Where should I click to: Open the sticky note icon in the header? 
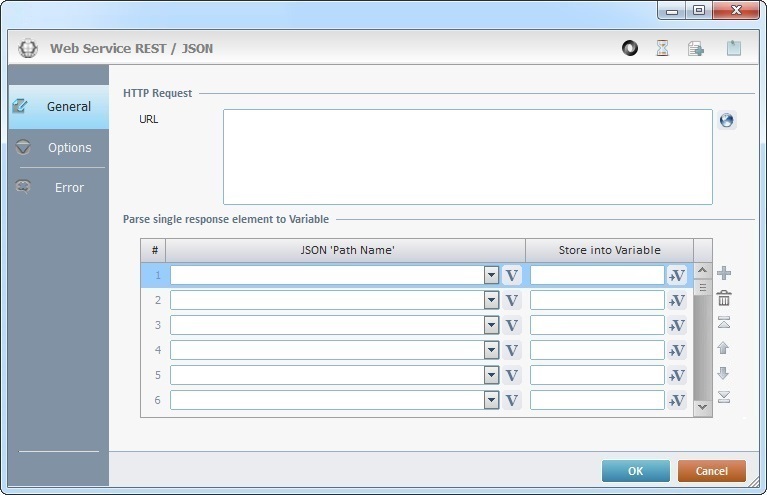point(734,48)
